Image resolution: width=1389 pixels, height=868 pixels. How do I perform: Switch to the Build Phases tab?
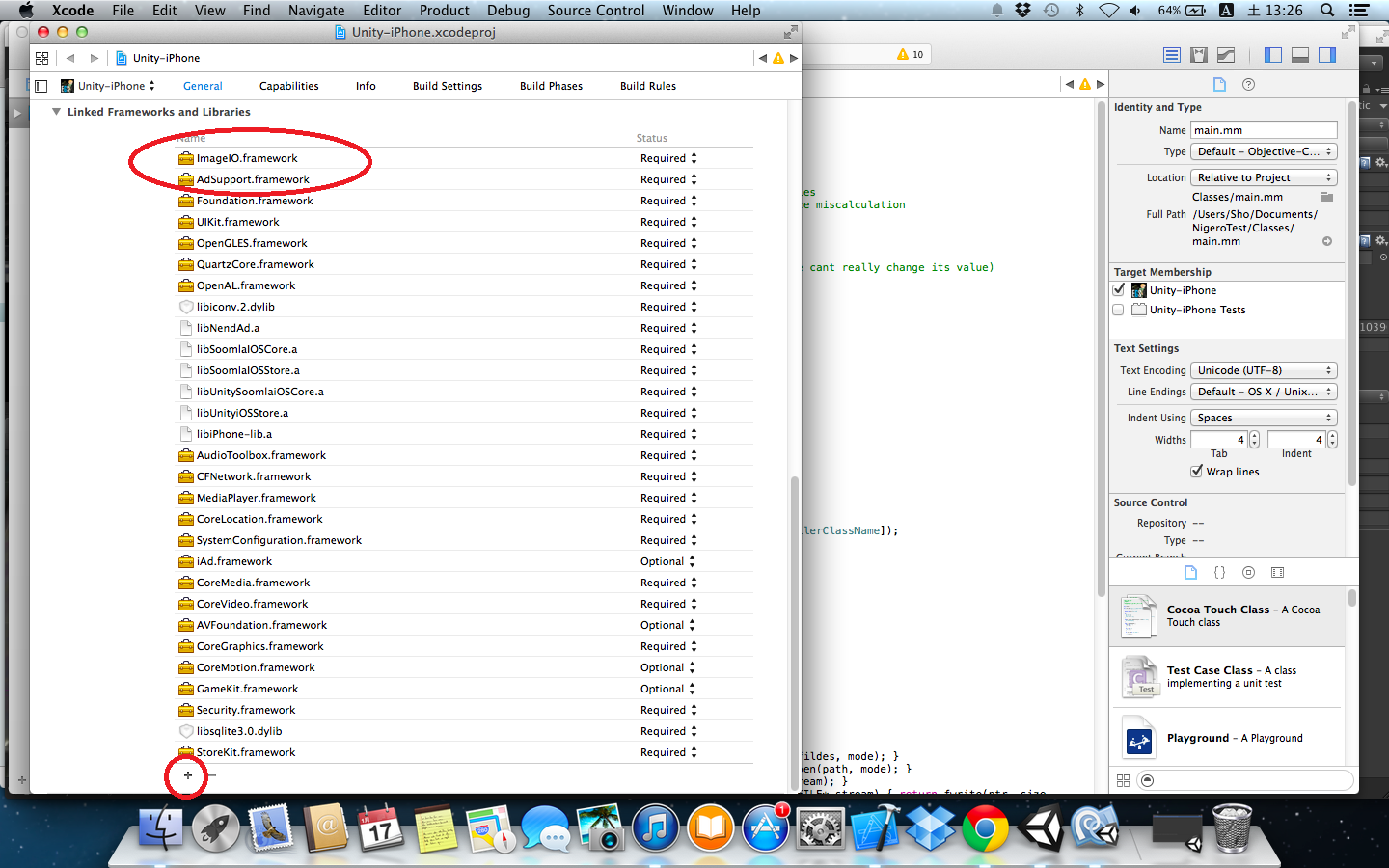click(x=551, y=86)
